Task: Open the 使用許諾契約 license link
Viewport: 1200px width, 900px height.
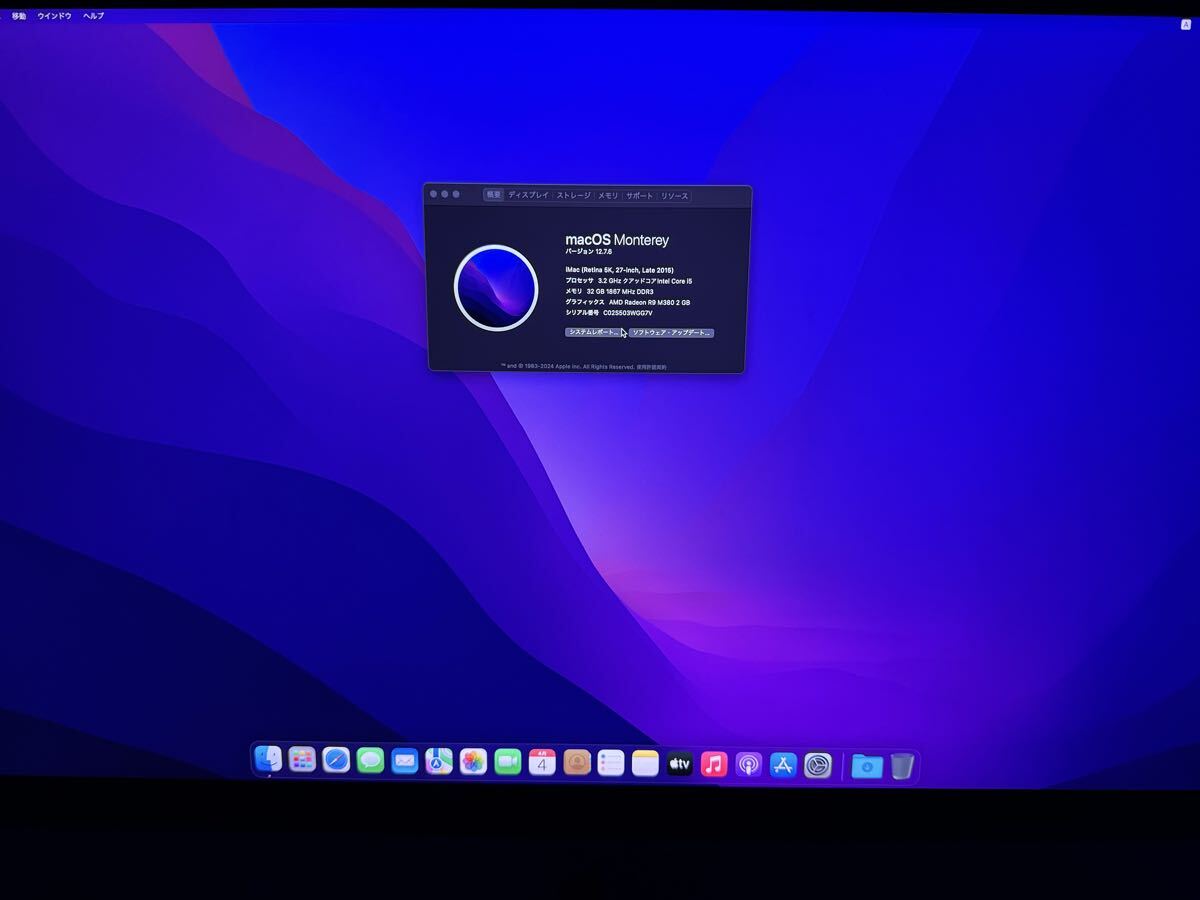Action: tap(652, 367)
